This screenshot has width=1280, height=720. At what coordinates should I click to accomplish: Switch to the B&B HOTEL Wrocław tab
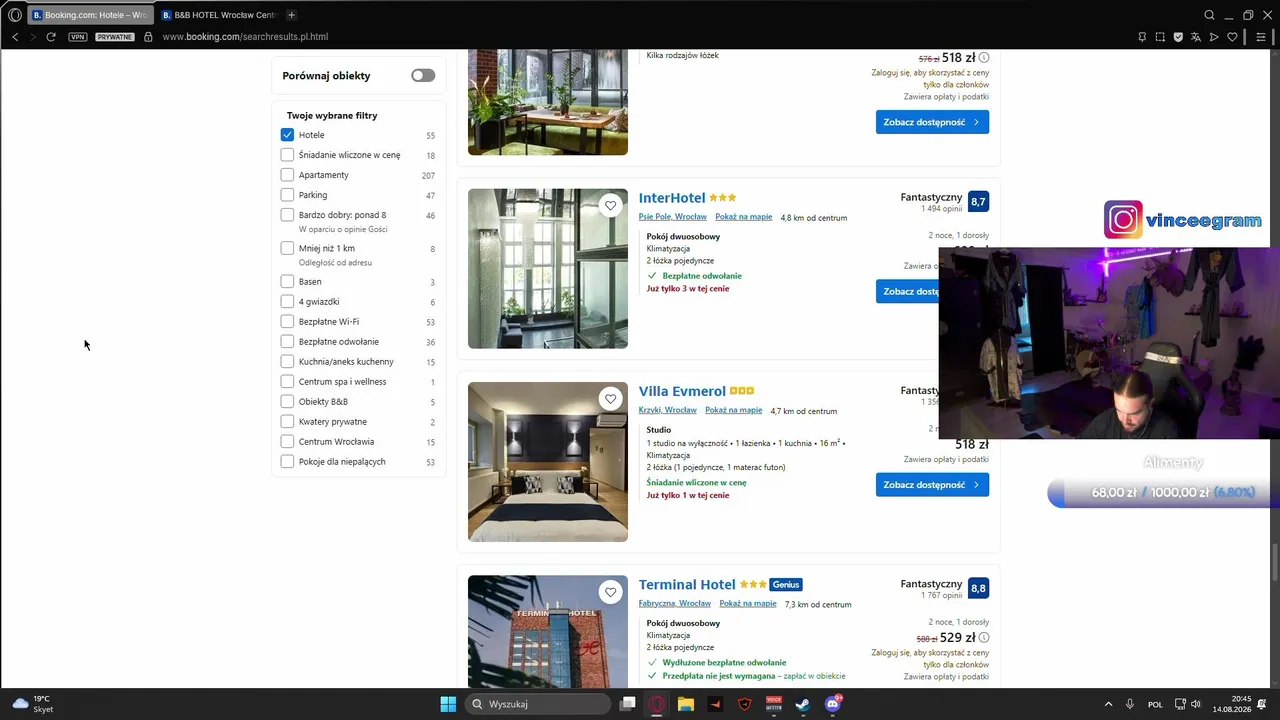click(x=218, y=15)
